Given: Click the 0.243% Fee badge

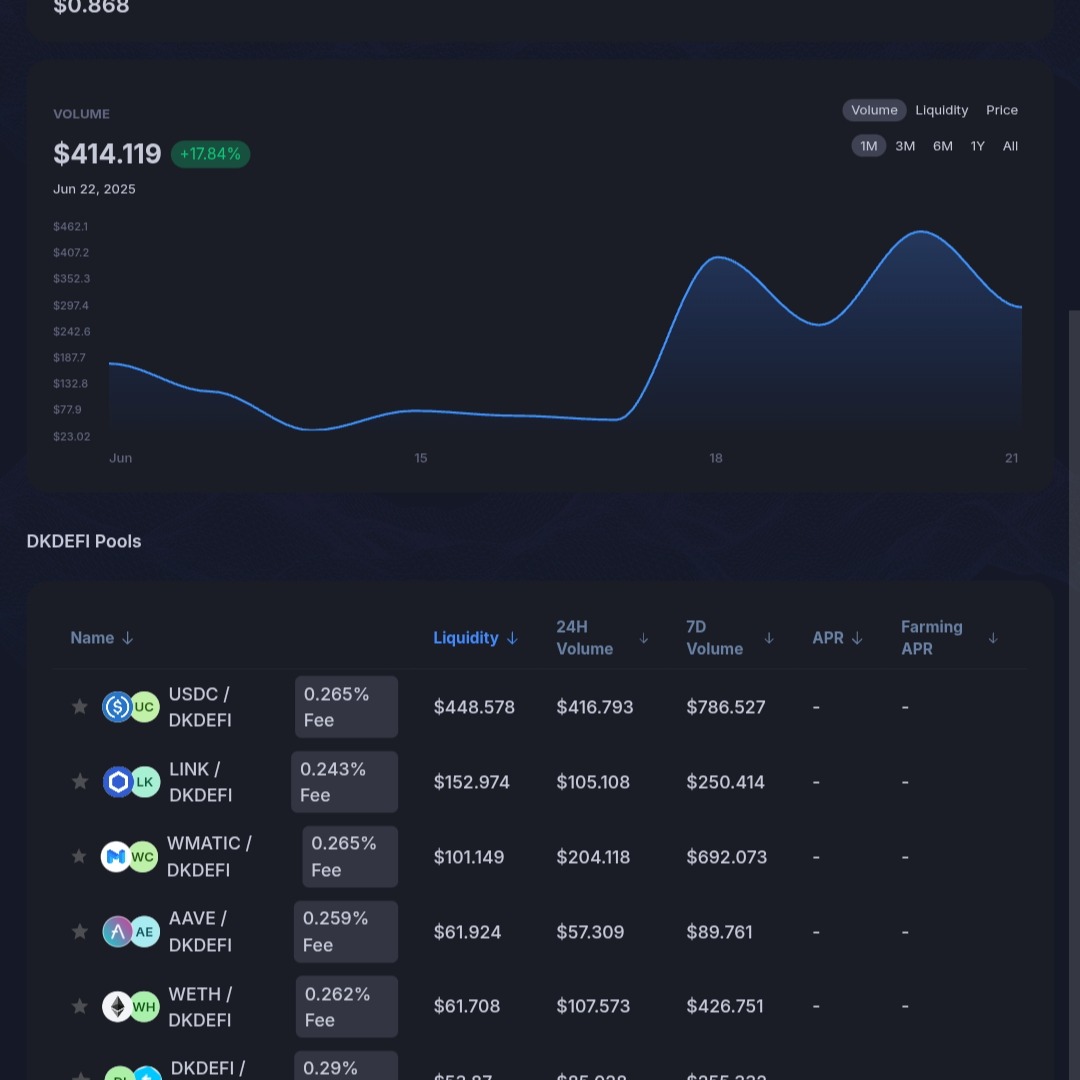Looking at the screenshot, I should point(344,782).
